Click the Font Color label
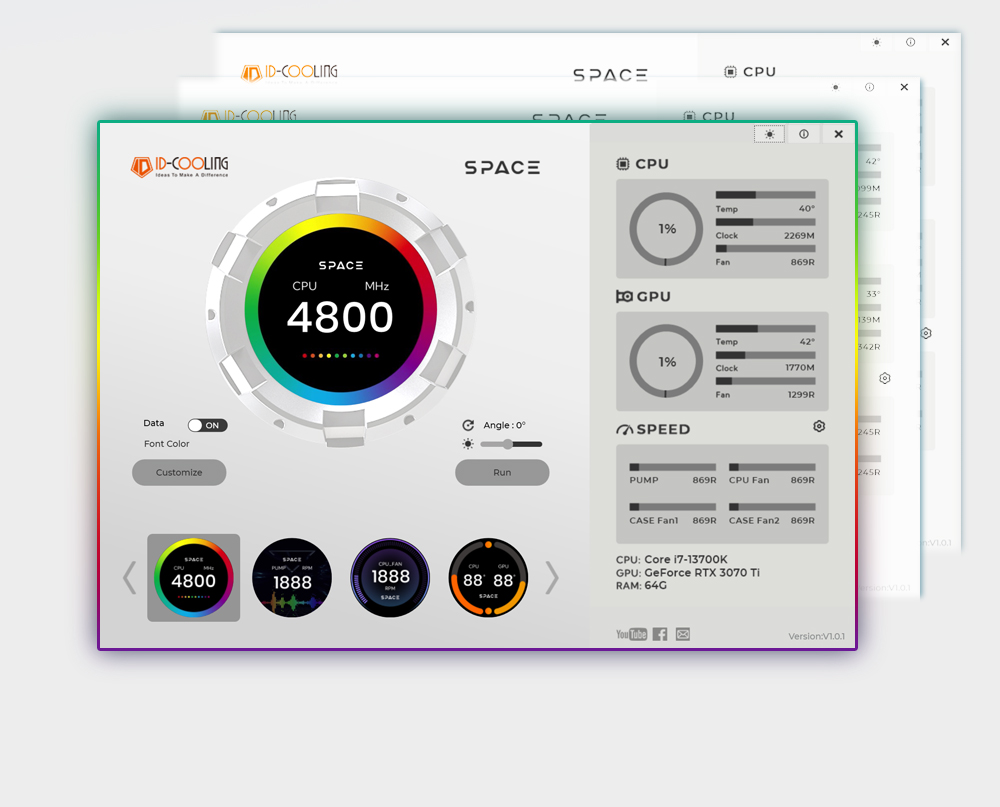Image resolution: width=1000 pixels, height=807 pixels. 166,444
